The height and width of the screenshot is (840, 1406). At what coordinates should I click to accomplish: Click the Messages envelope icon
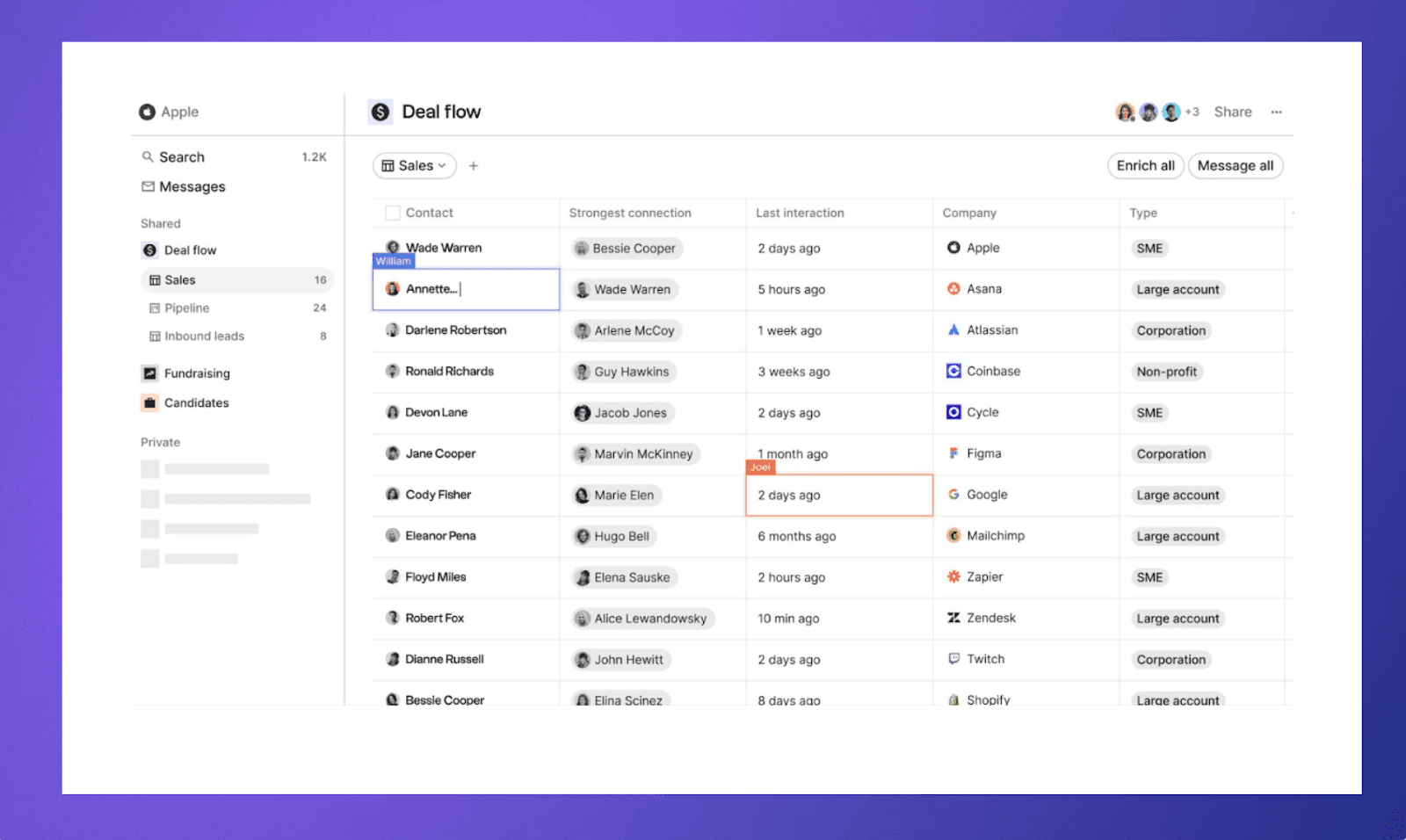coord(148,186)
